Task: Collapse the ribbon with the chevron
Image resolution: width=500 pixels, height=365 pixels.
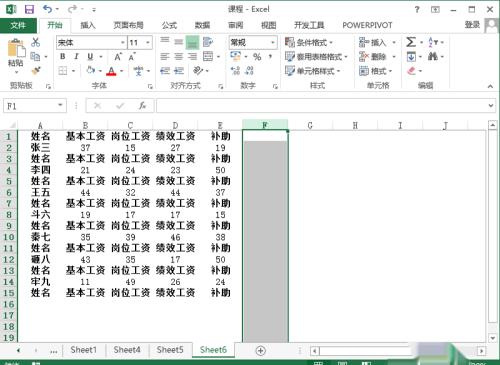Action: tap(490, 86)
